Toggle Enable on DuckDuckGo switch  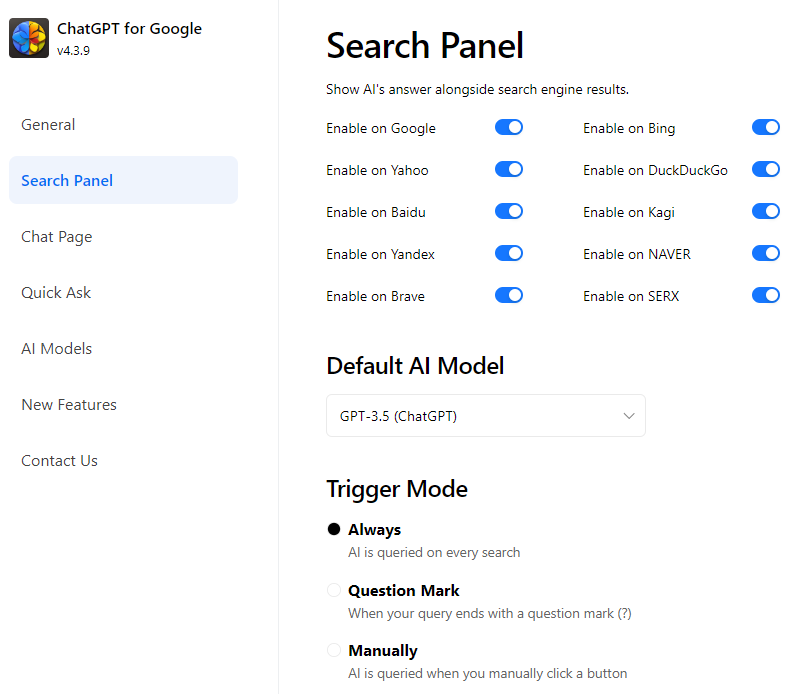pyautogui.click(x=765, y=169)
